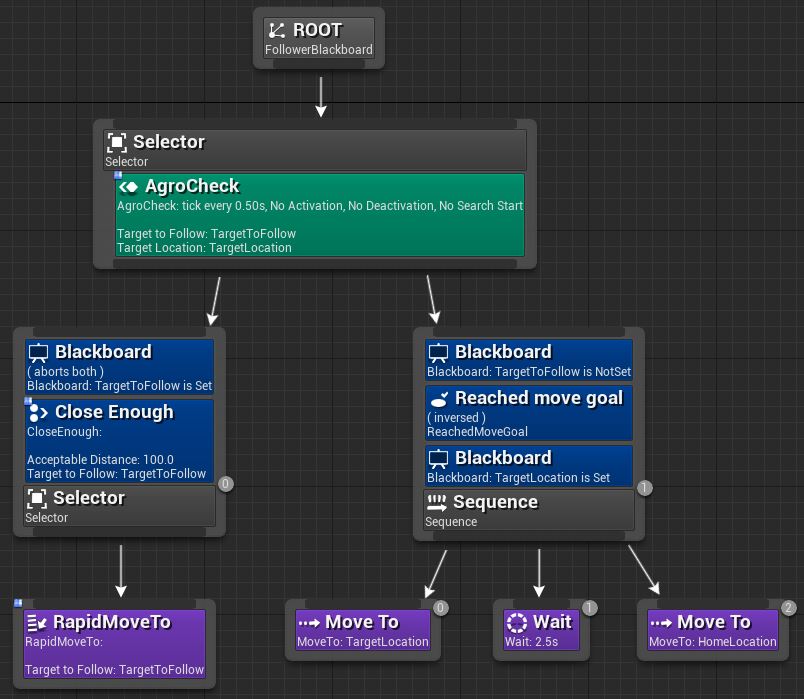
Task: Click the Reached move goal decorator icon
Action: (x=438, y=398)
